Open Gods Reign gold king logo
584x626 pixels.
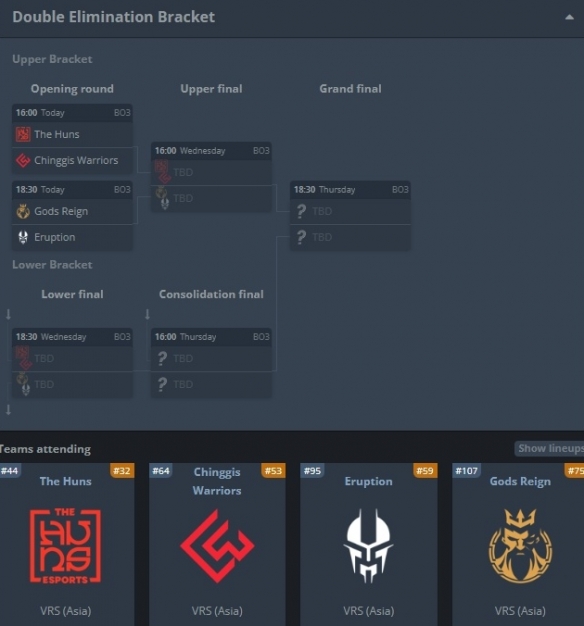click(x=521, y=545)
